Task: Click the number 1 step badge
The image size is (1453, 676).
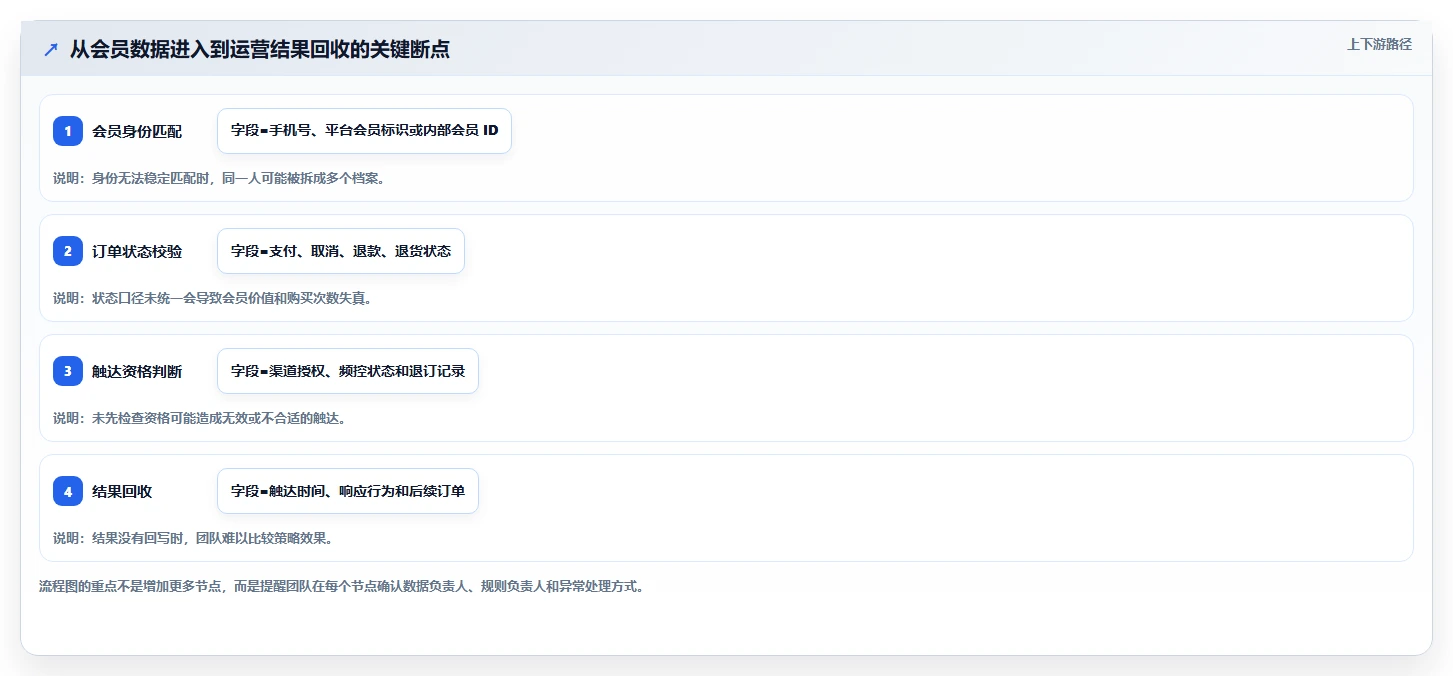Action: click(68, 131)
